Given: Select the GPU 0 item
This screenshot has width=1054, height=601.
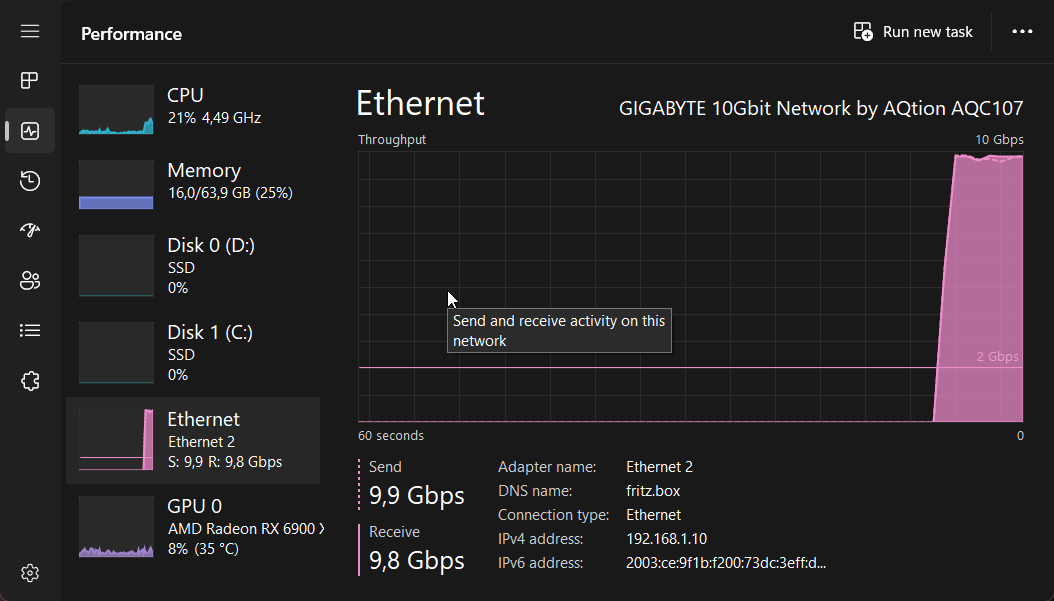Looking at the screenshot, I should click(x=193, y=527).
